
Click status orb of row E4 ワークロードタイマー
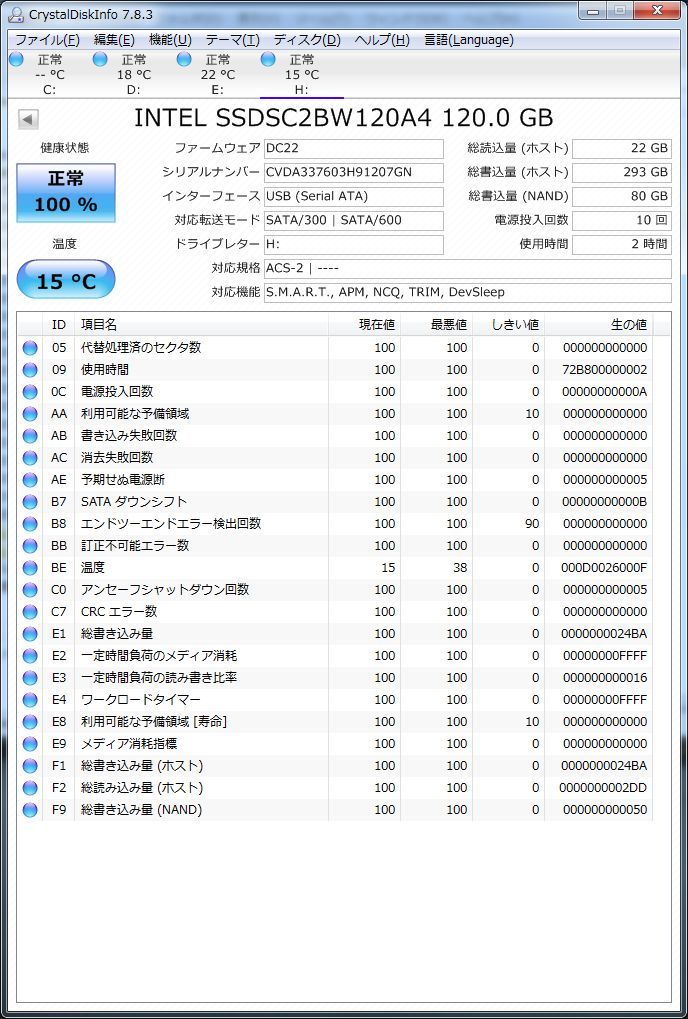pyautogui.click(x=30, y=700)
